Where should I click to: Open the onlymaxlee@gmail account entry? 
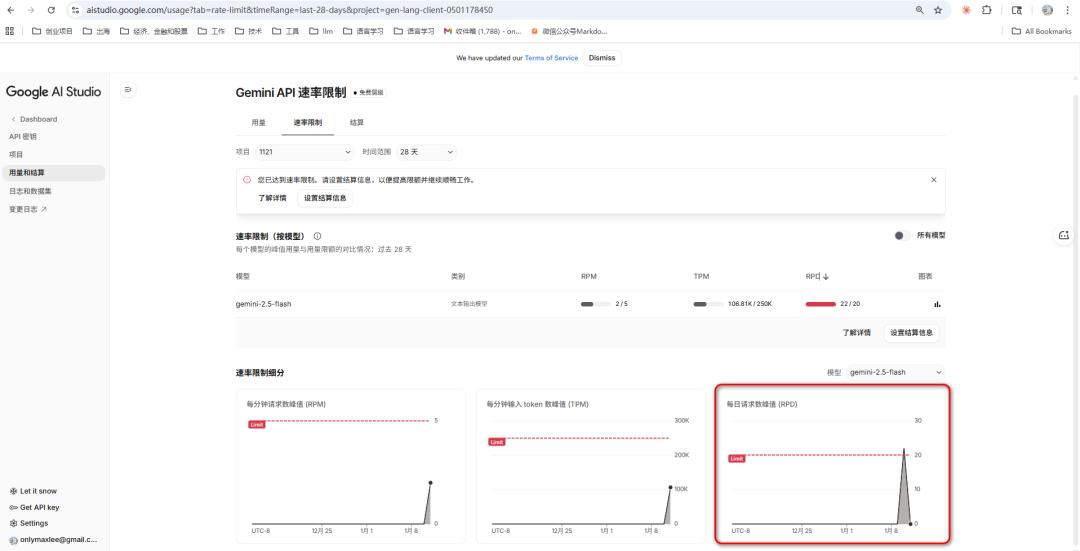point(54,540)
